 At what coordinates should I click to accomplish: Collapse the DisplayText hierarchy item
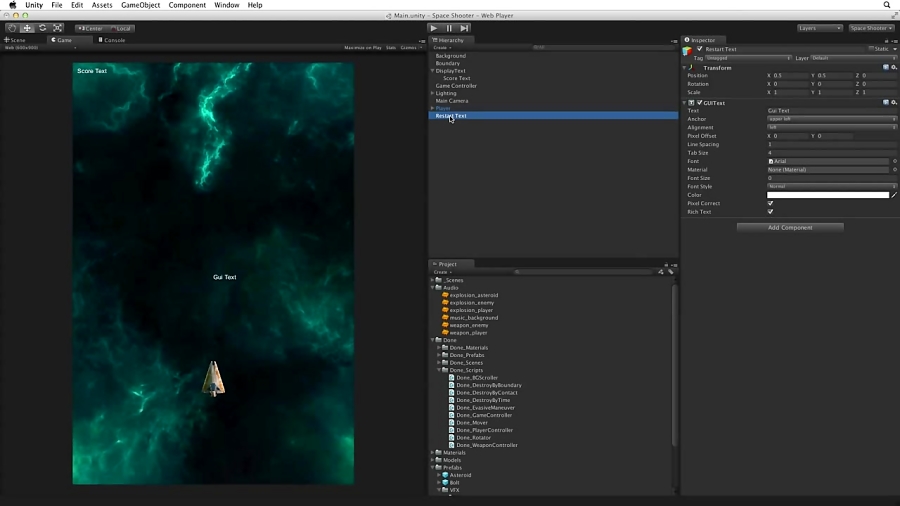(432, 71)
